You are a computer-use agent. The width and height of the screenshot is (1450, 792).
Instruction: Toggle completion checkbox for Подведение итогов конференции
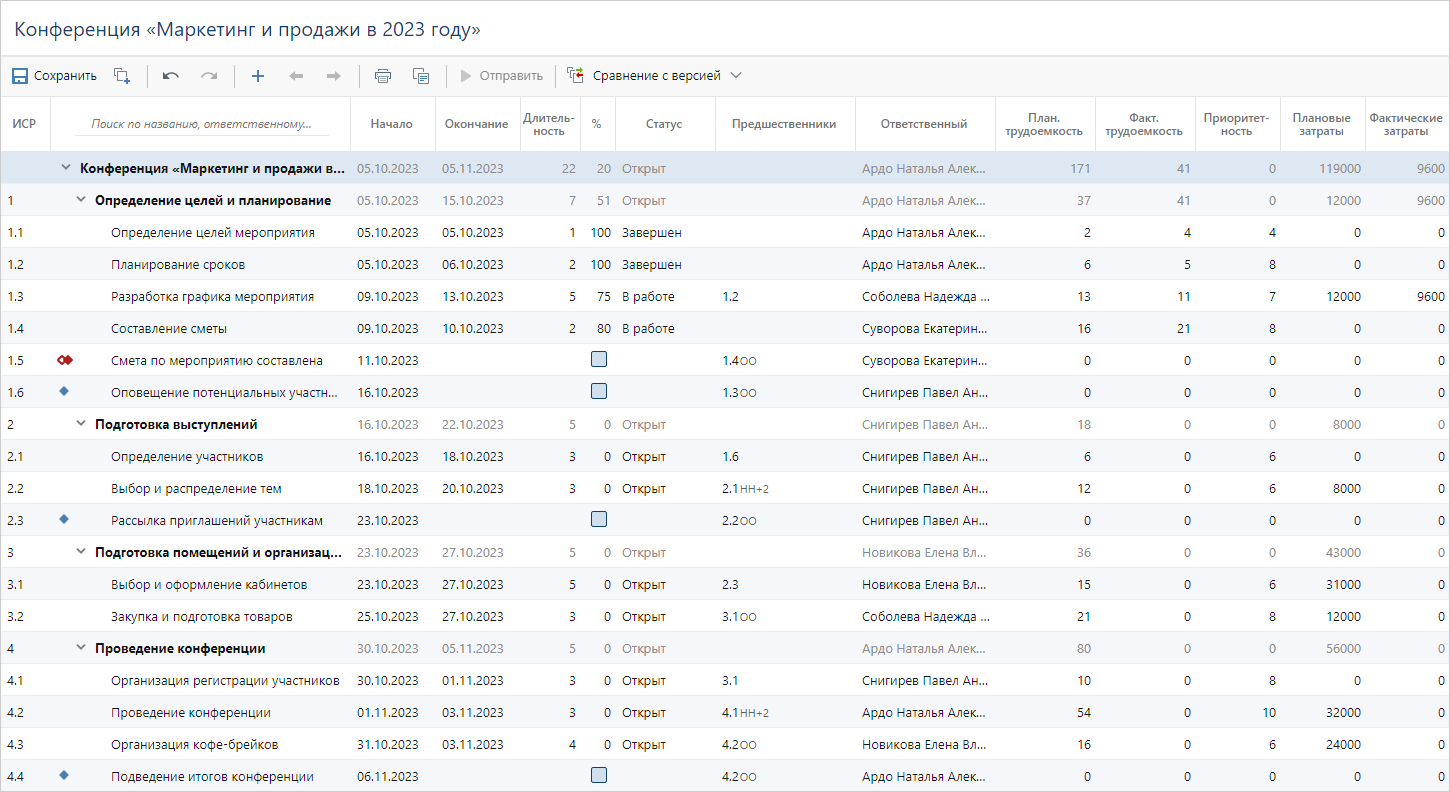coord(599,775)
